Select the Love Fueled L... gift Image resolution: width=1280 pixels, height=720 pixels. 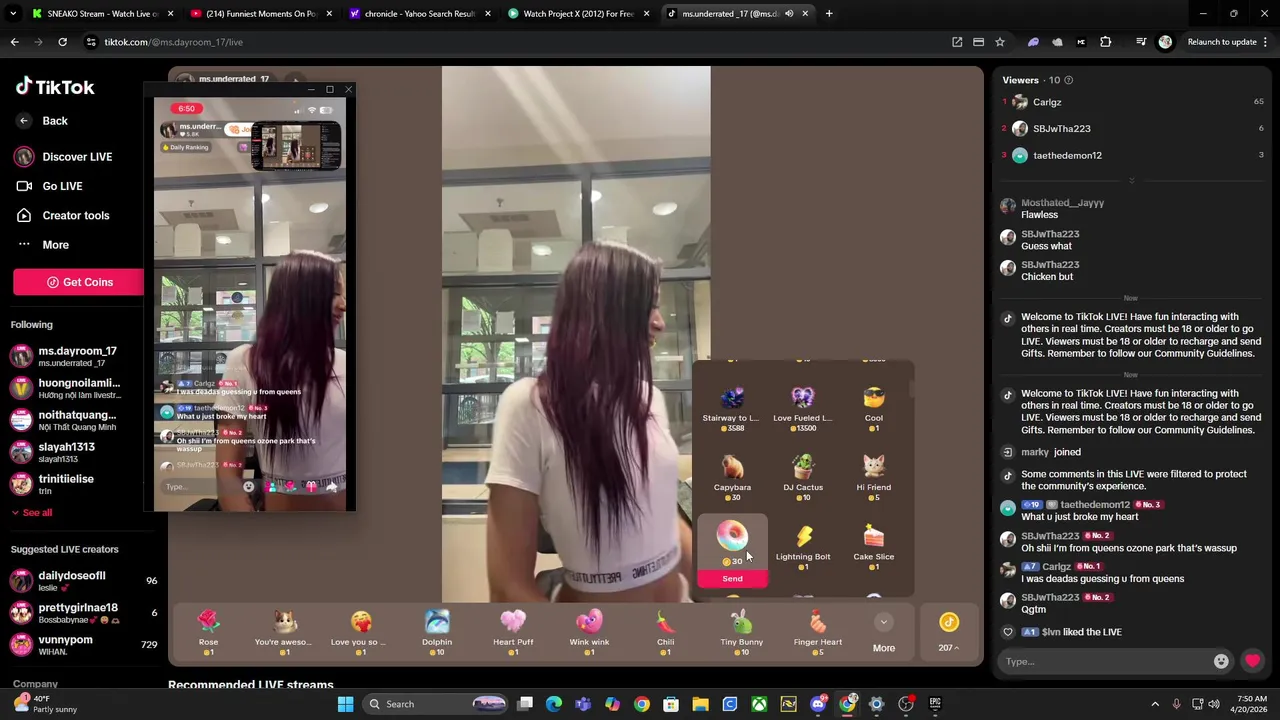click(x=803, y=409)
